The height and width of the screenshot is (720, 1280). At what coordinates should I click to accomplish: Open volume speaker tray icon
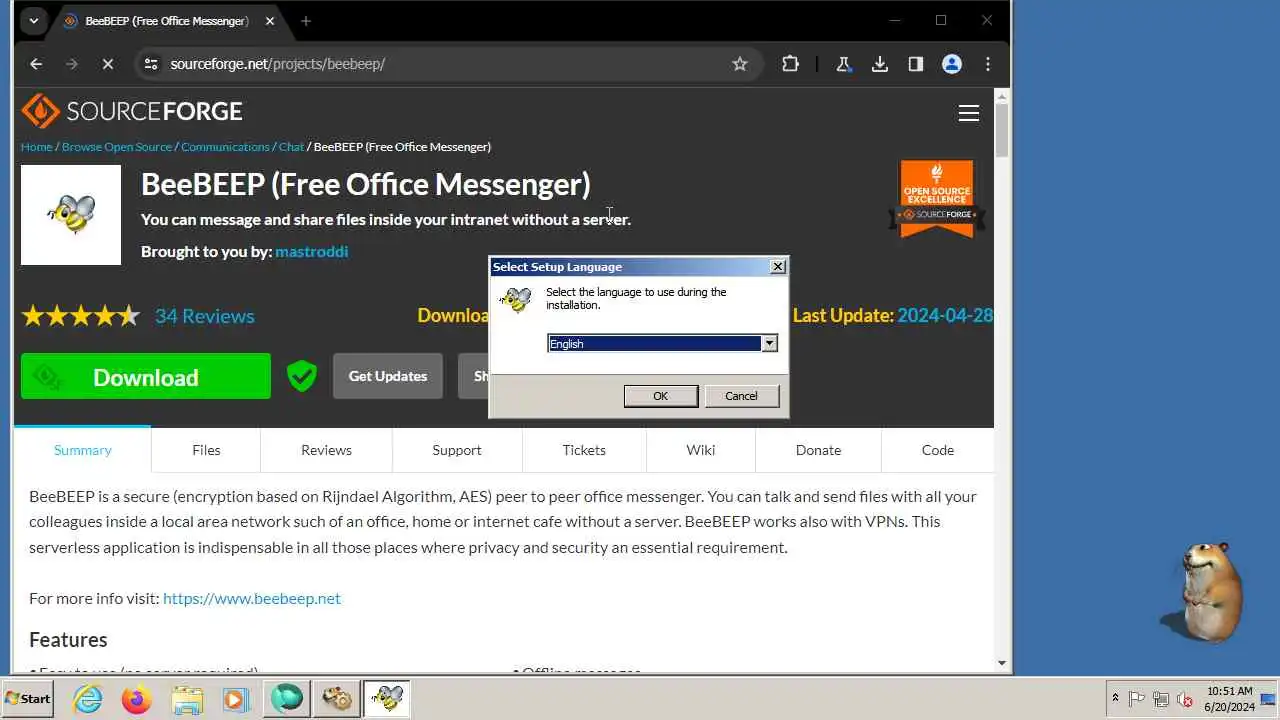pos(1185,699)
